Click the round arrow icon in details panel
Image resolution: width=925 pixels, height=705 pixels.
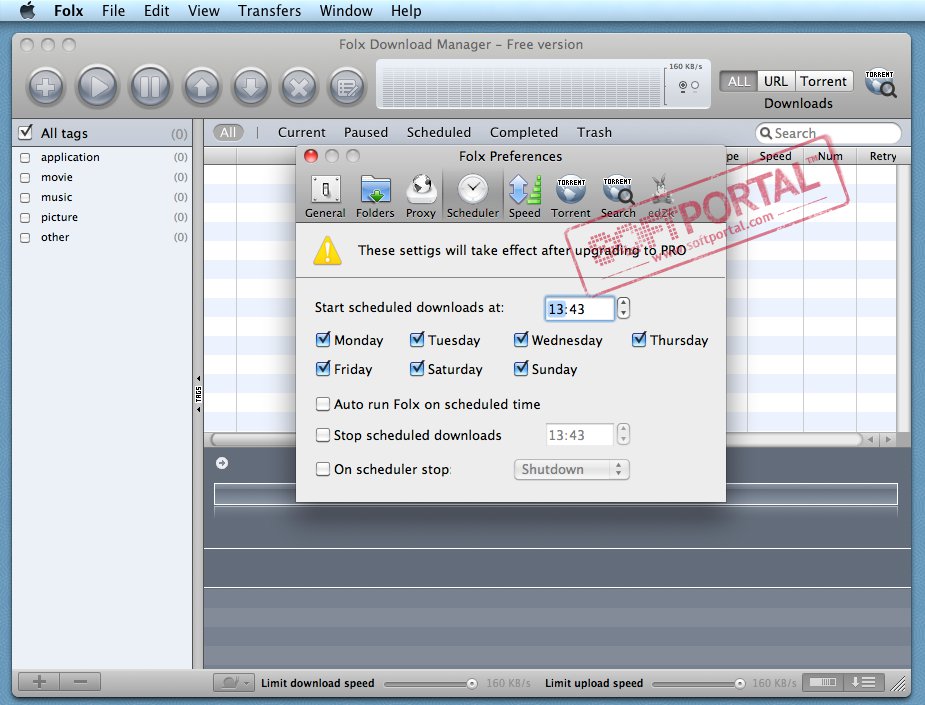[222, 463]
